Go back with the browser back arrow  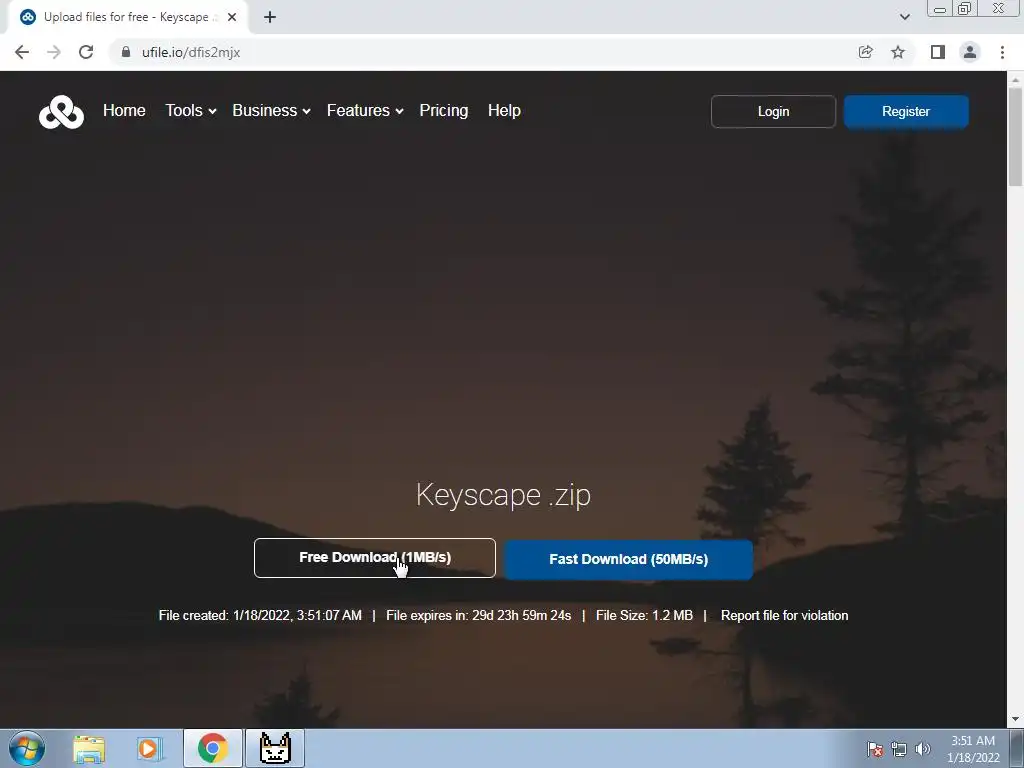pos(22,52)
